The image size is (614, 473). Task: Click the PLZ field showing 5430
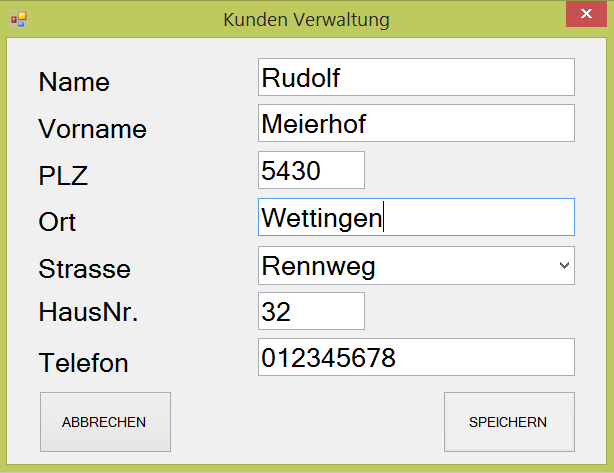tap(311, 171)
